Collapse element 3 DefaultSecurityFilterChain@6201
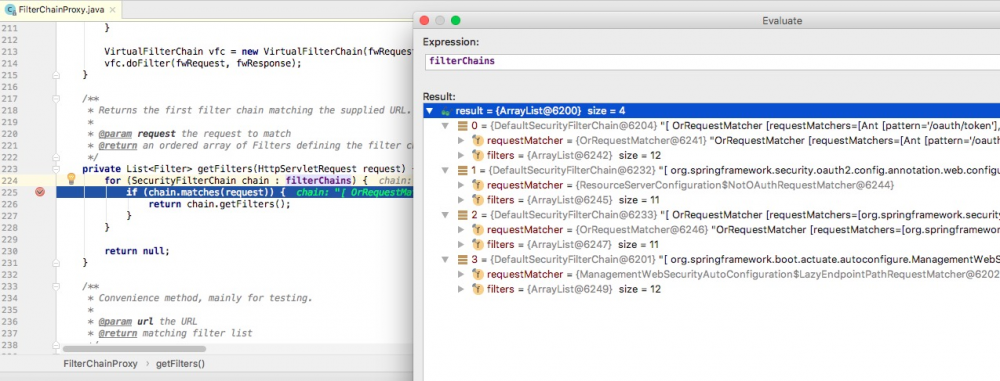 coord(446,259)
